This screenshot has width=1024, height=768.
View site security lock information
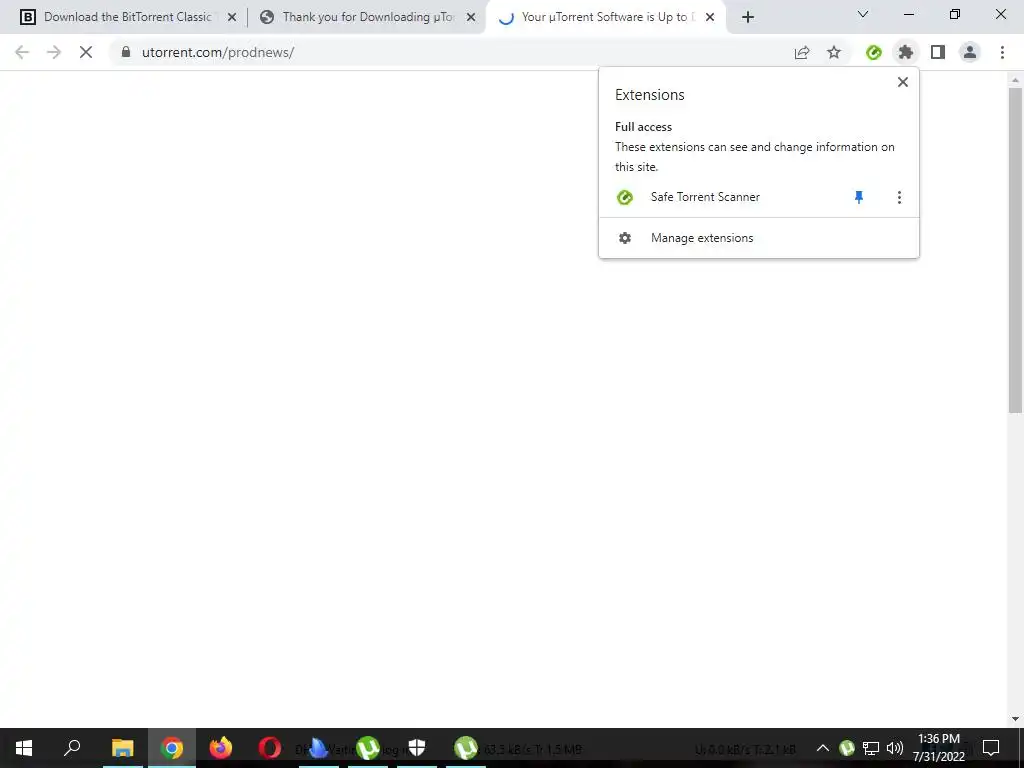click(126, 52)
